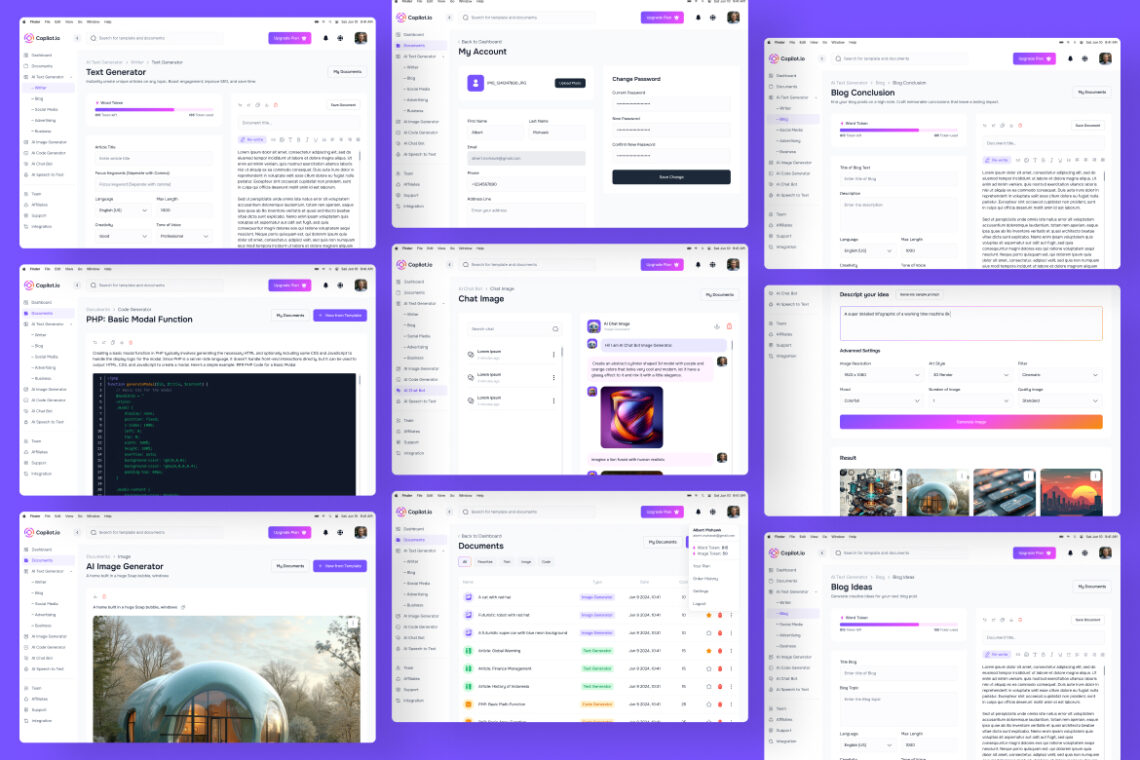Image resolution: width=1140 pixels, height=760 pixels.
Task: Click the options icon on the sunset result image
Action: point(1095,476)
